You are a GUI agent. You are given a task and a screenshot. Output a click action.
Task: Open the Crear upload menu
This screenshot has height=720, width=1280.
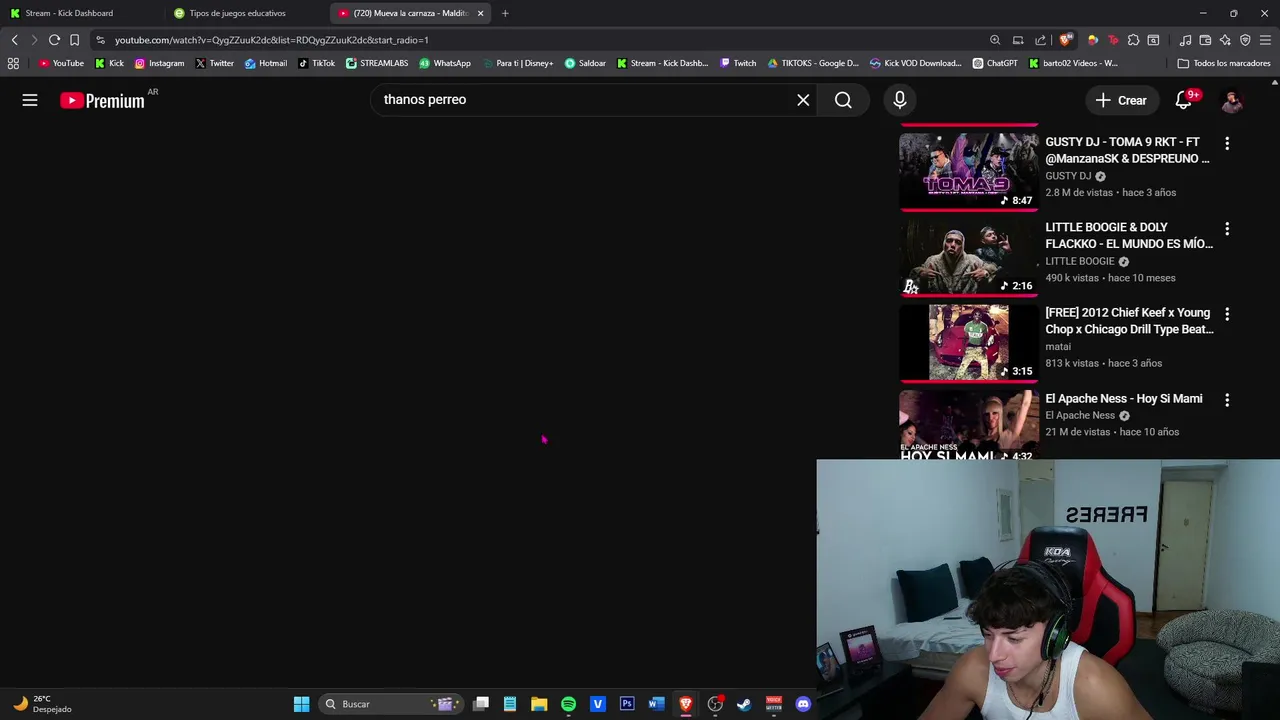click(1121, 100)
